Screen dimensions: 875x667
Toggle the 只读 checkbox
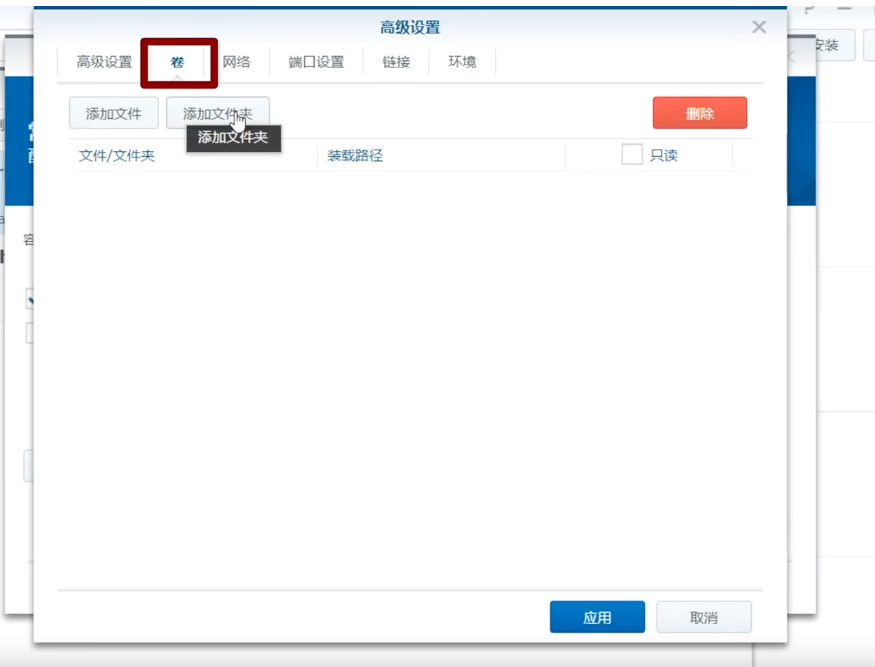tap(630, 155)
